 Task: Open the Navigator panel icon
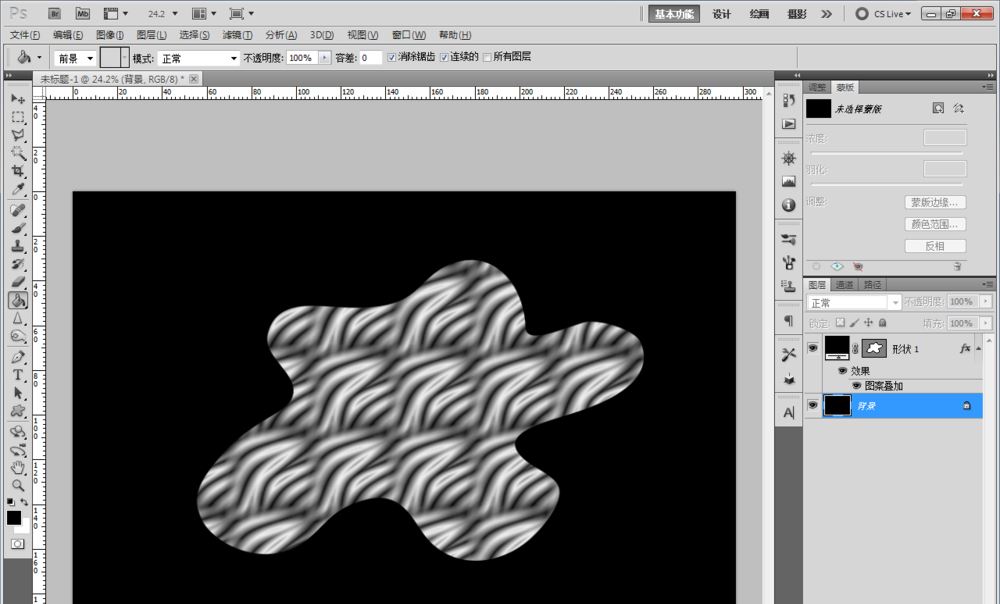click(x=789, y=158)
